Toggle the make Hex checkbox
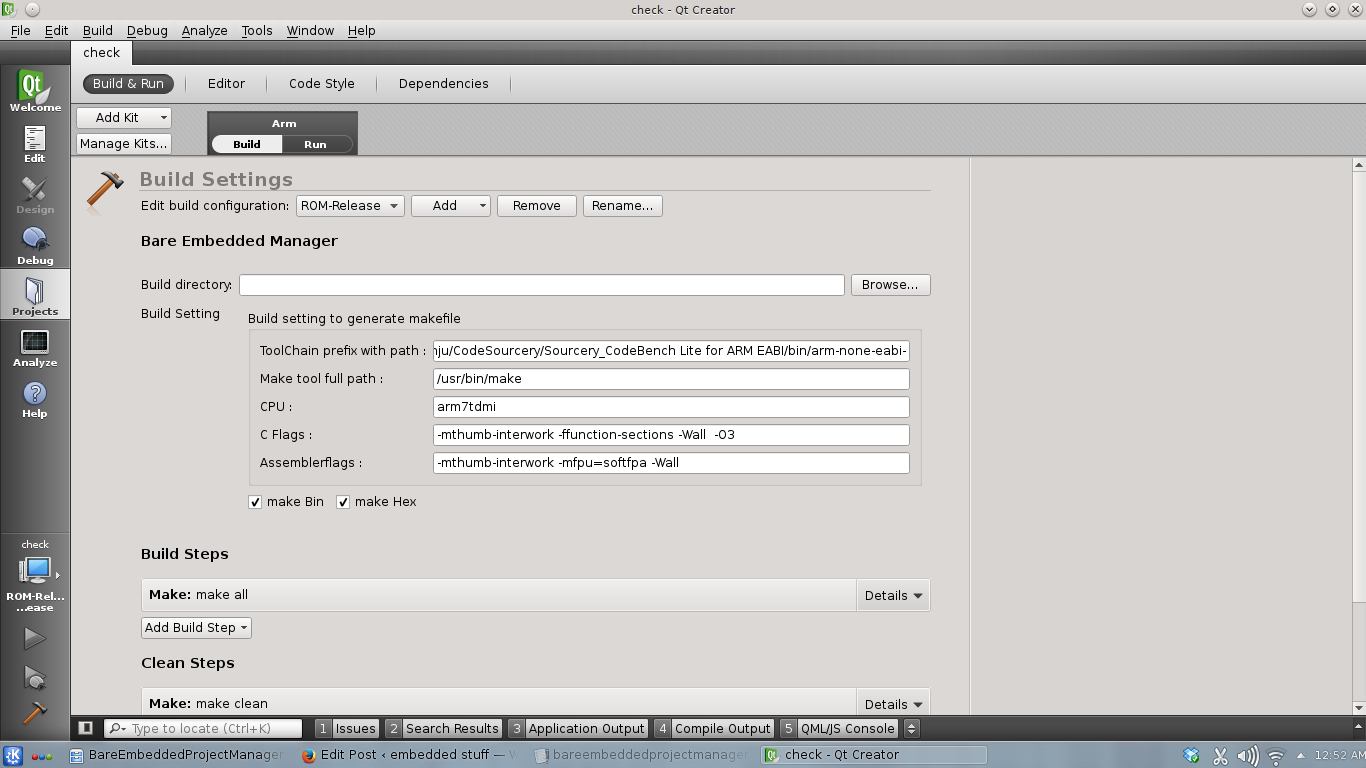The width and height of the screenshot is (1366, 768). pyautogui.click(x=343, y=502)
